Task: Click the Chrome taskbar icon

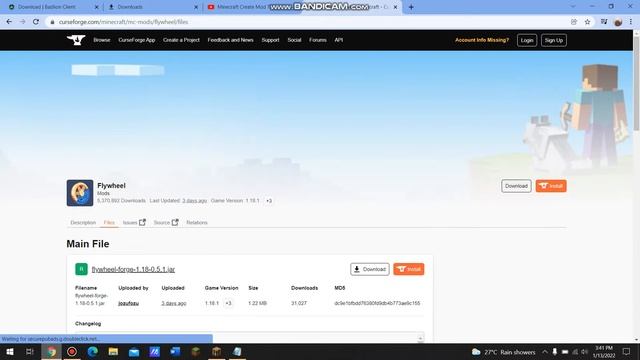Action: pos(51,351)
